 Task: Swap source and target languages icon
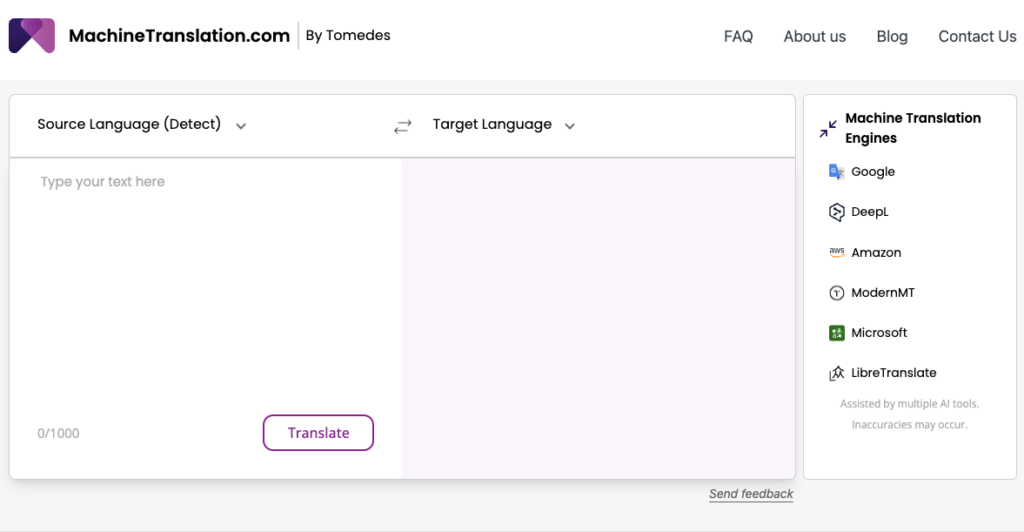(x=403, y=126)
